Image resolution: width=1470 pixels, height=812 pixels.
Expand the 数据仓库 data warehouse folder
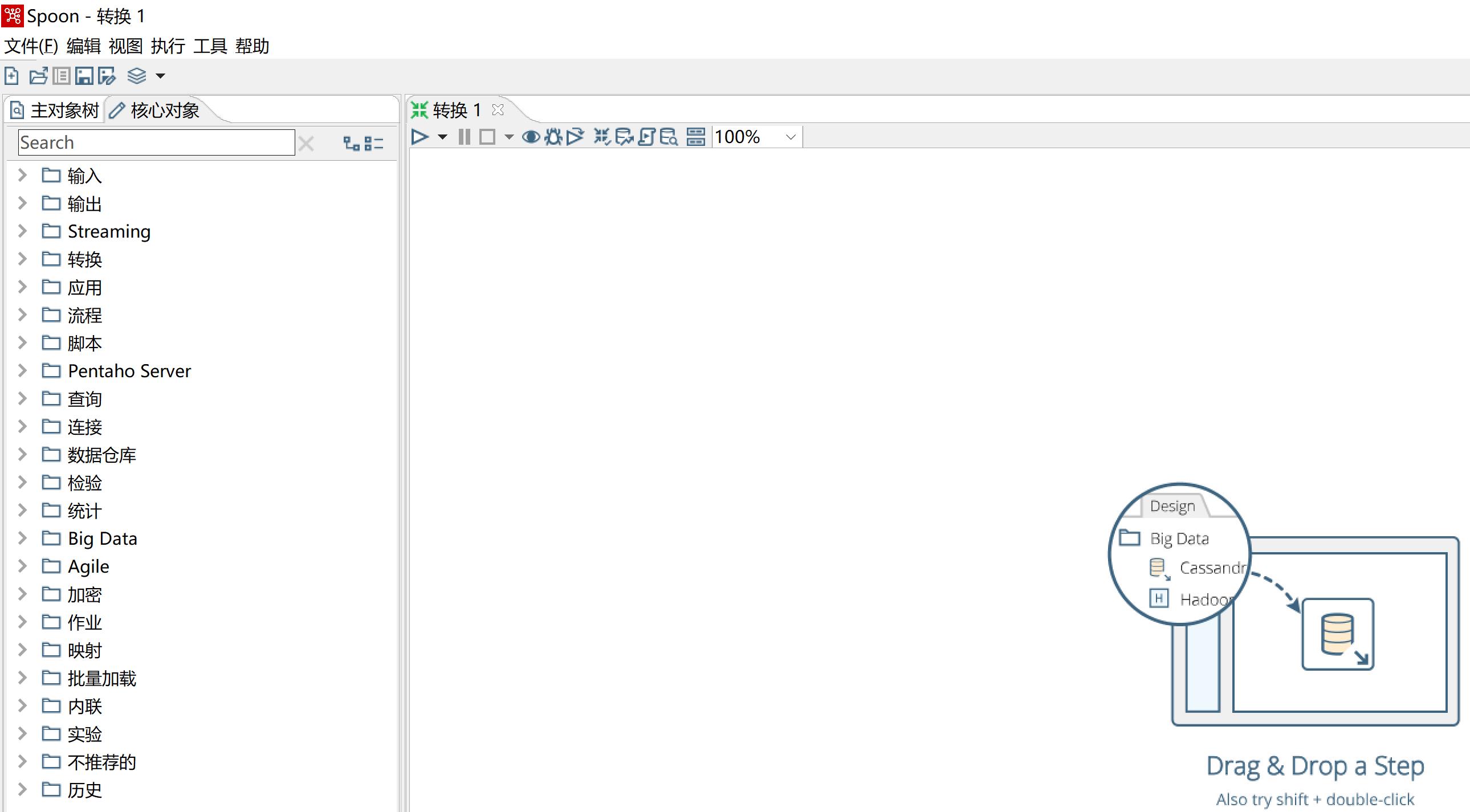click(x=22, y=454)
